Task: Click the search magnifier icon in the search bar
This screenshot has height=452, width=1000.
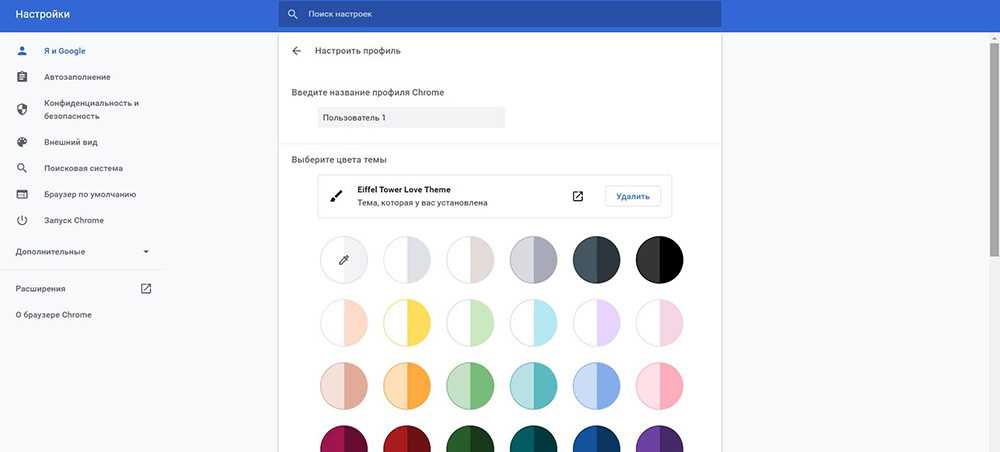Action: pos(293,14)
